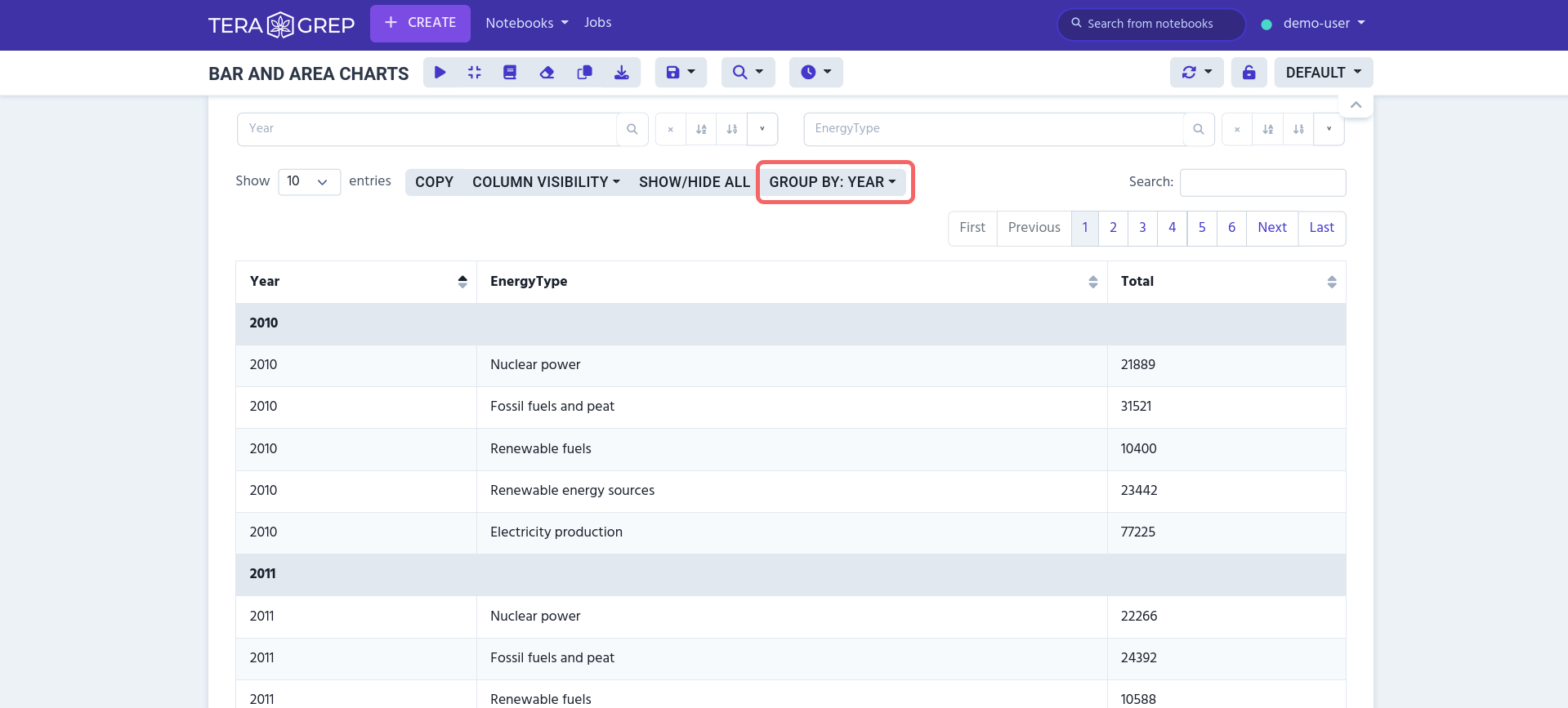Sort by the EnergyType column header
This screenshot has width=1568, height=708.
[x=792, y=282]
